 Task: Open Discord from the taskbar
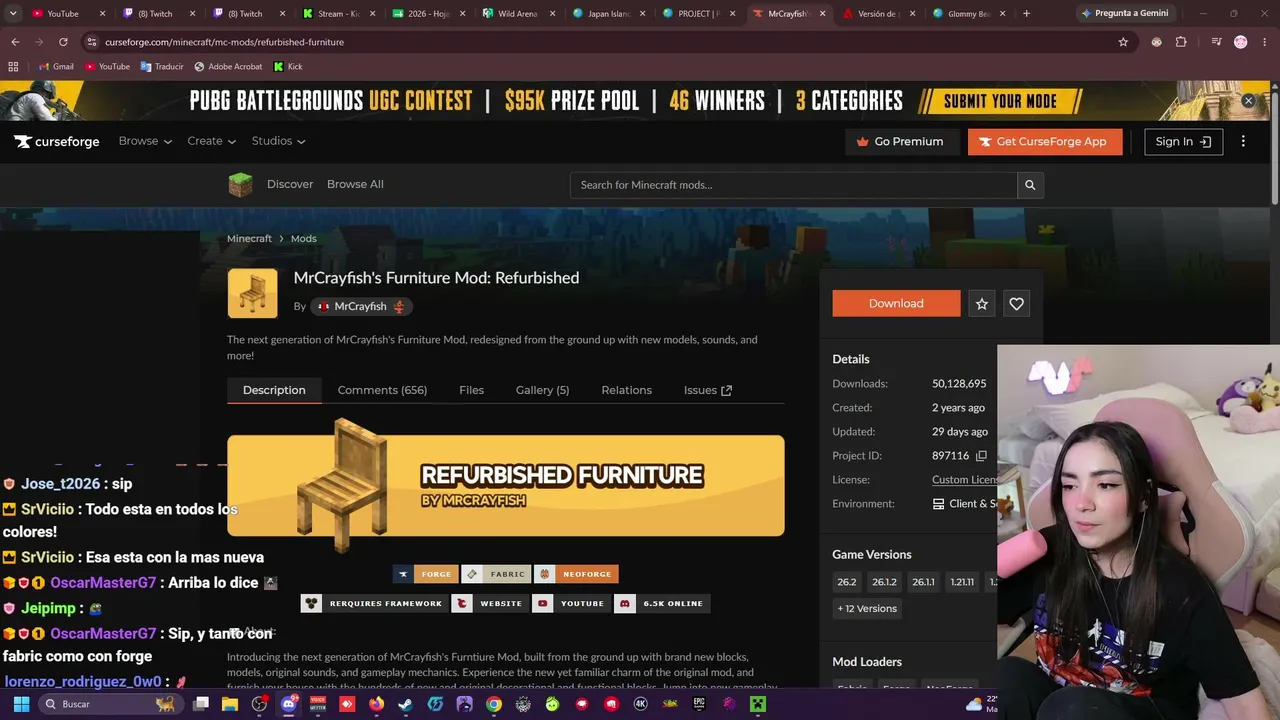(x=289, y=704)
